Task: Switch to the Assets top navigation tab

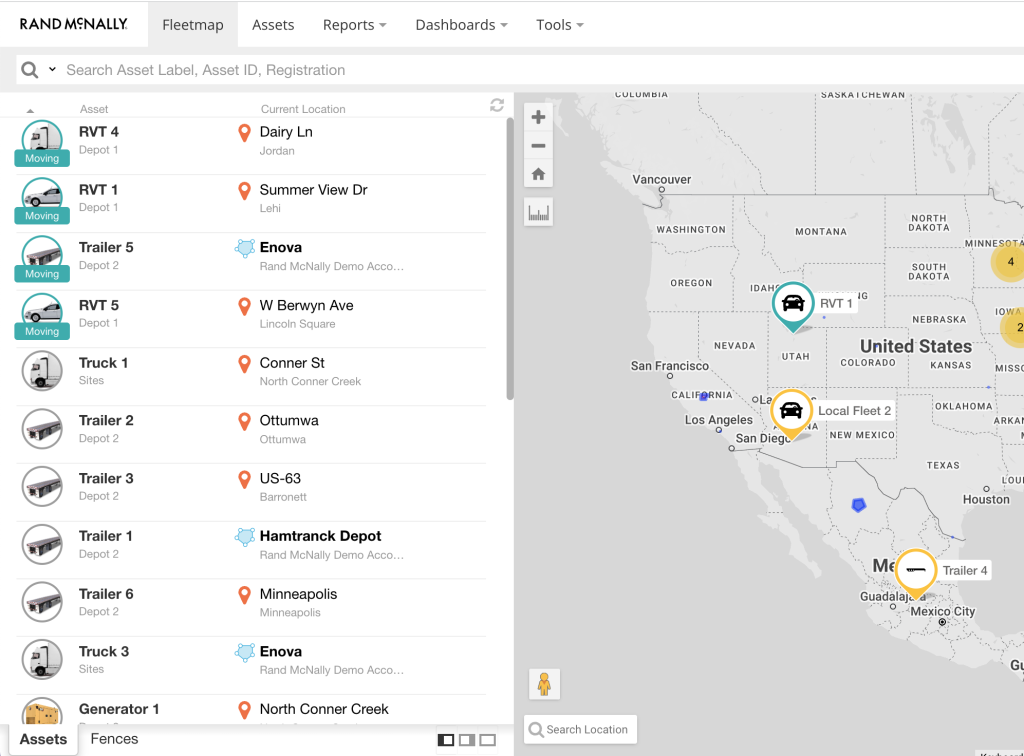Action: tap(273, 25)
